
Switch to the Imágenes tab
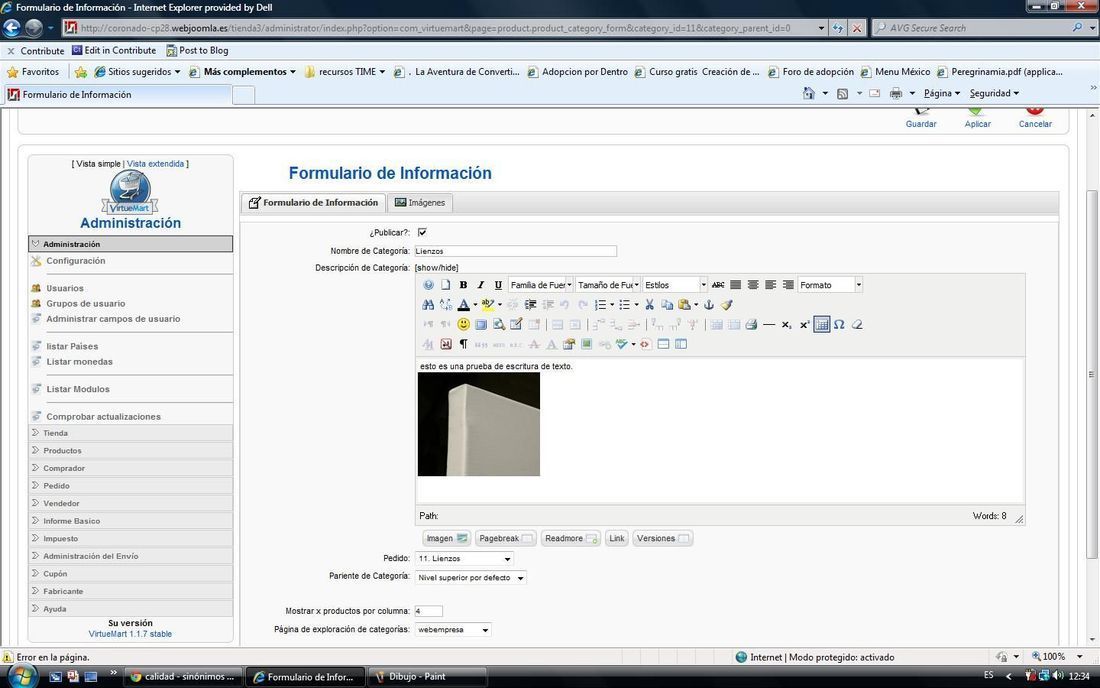[420, 203]
